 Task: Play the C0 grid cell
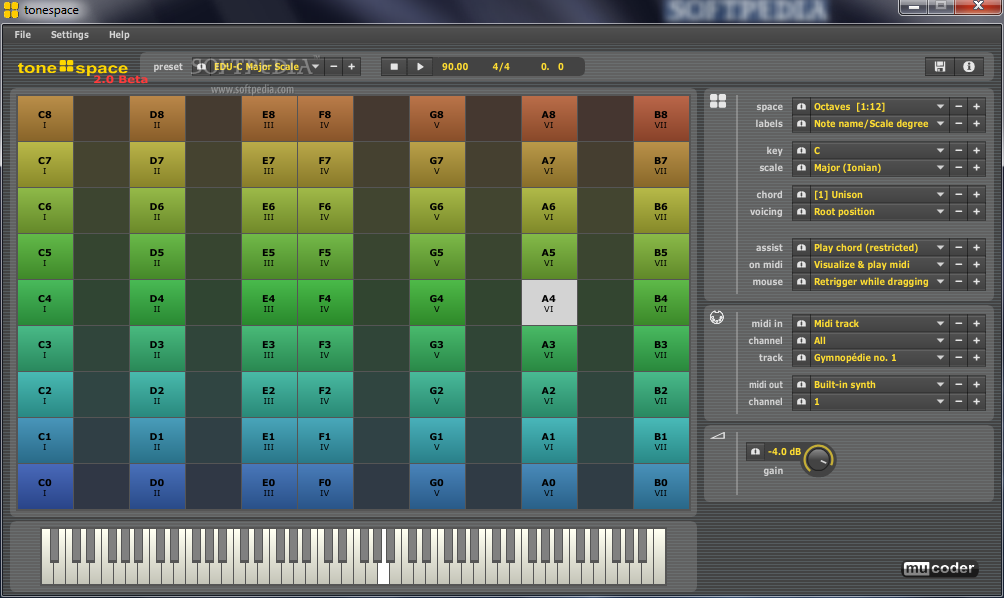tap(45, 487)
